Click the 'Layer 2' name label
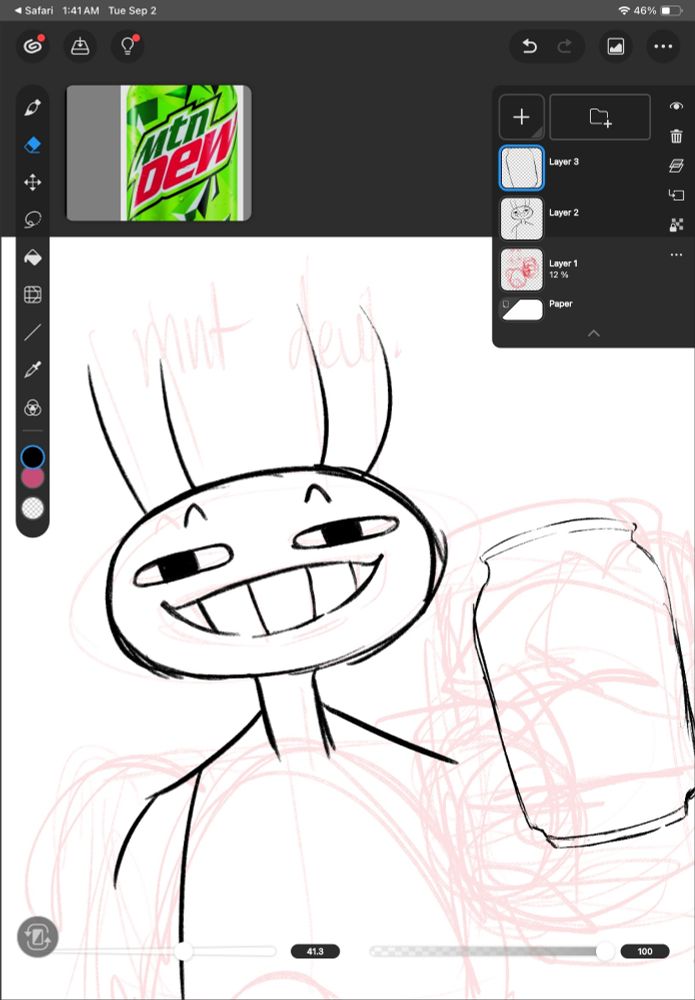The width and height of the screenshot is (695, 1000). 564,213
